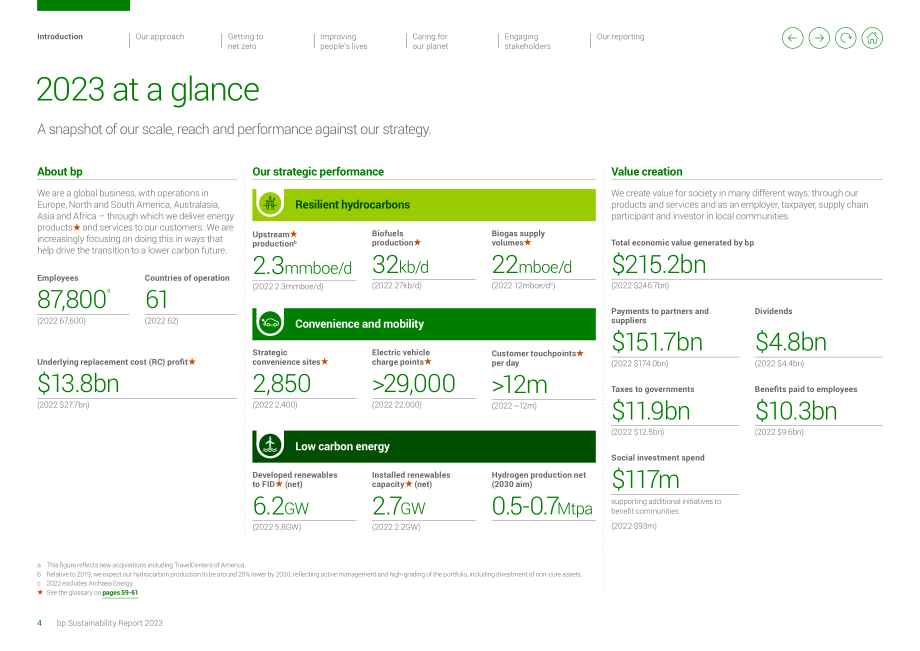Click the Upstream production 2.3mmboe/d value
Image resolution: width=920 pixels, height=651 pixels.
(302, 266)
